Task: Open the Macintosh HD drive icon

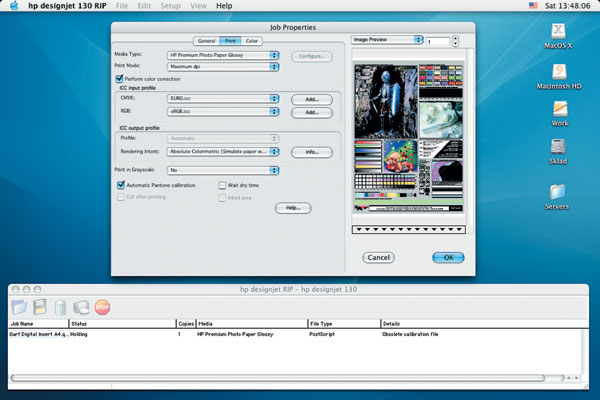Action: pyautogui.click(x=558, y=73)
